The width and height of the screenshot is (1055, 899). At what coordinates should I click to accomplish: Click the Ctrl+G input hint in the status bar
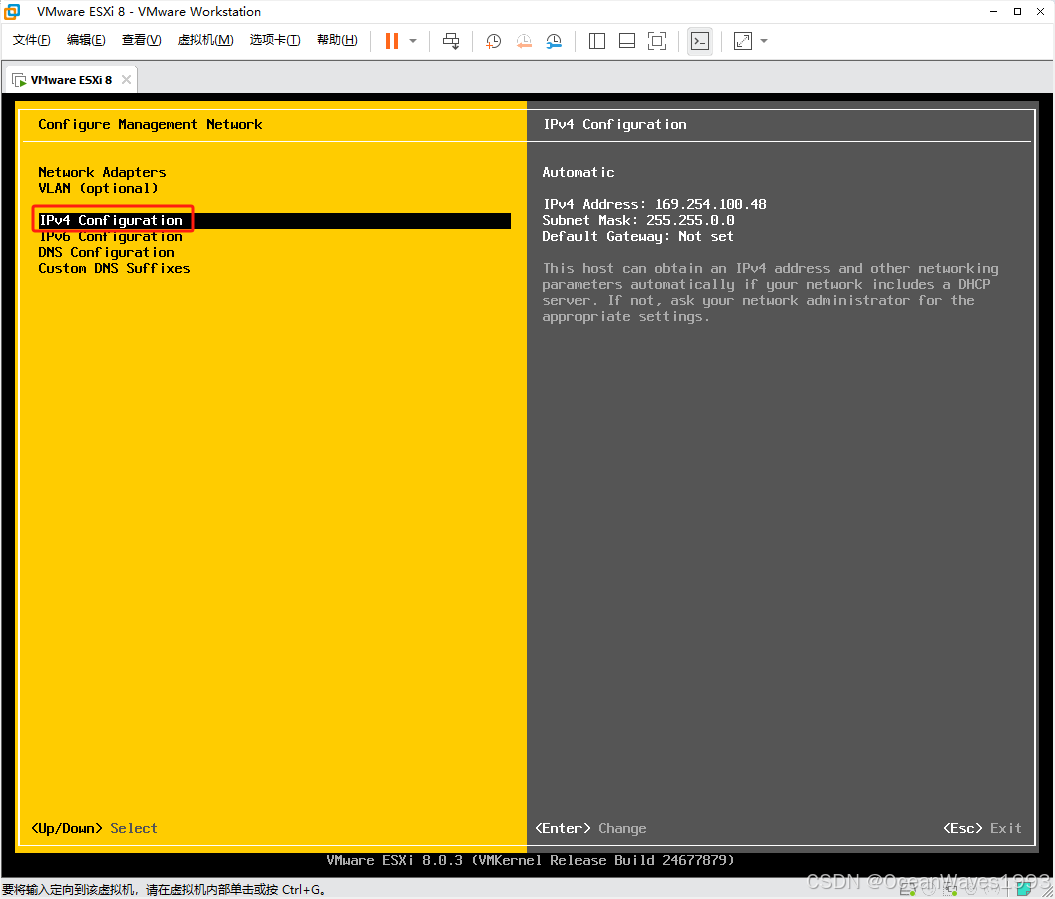pyautogui.click(x=164, y=890)
